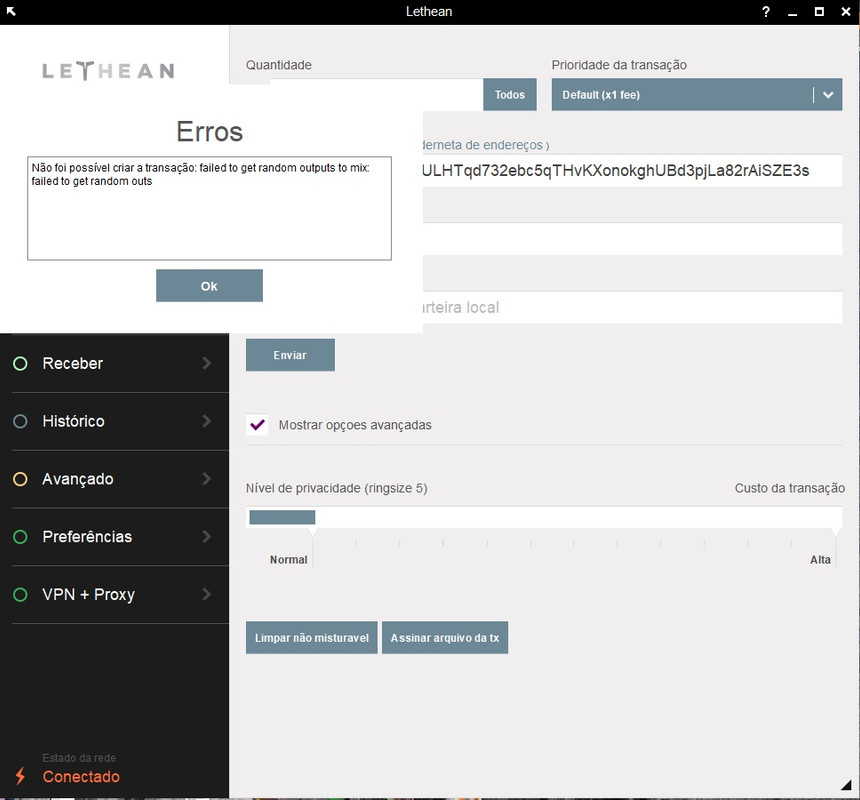
Task: Open the Preferências sidebar menu item
Action: click(x=114, y=537)
